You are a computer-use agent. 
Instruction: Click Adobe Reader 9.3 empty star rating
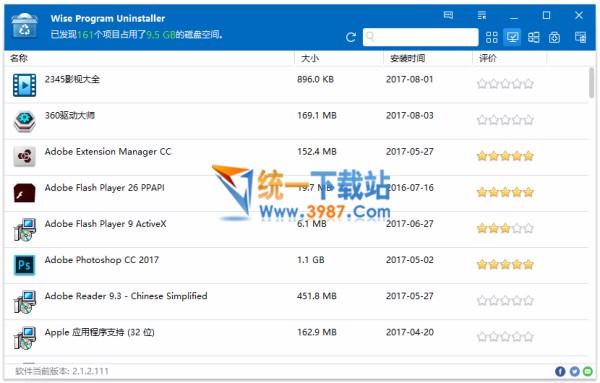click(x=505, y=300)
